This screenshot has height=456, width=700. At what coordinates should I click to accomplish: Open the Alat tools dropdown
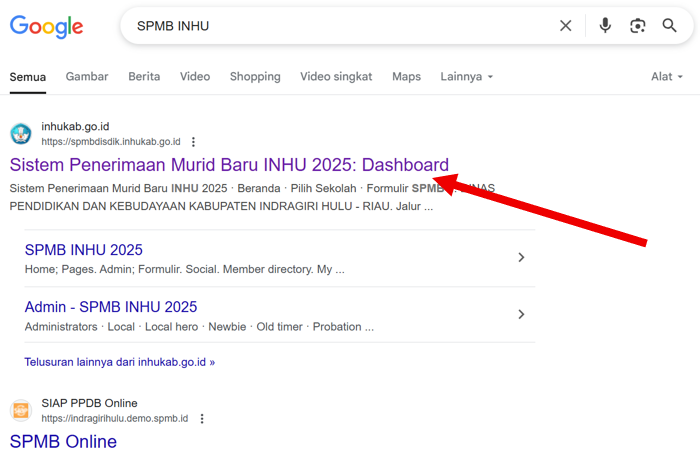[667, 76]
